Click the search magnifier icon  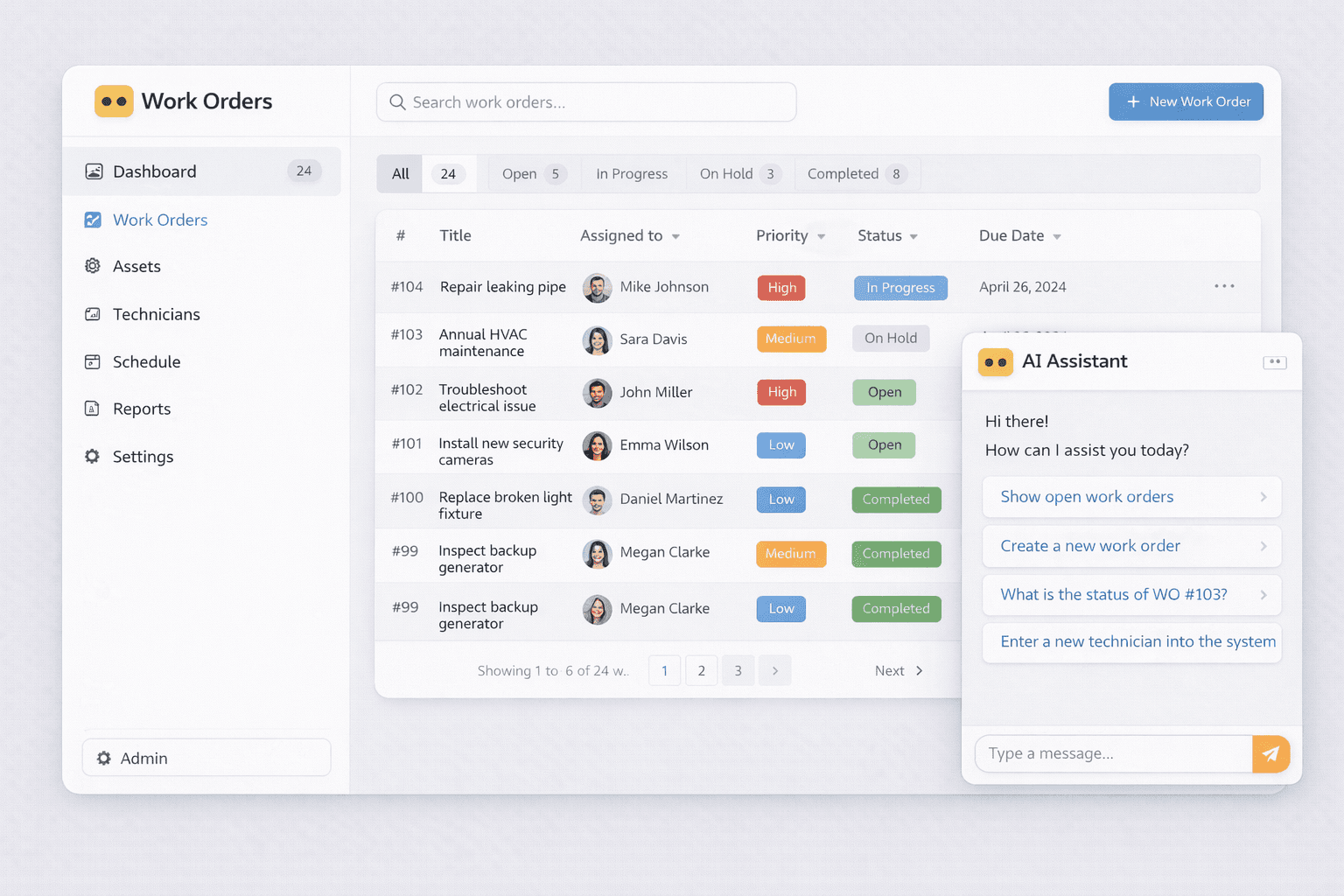pos(398,101)
